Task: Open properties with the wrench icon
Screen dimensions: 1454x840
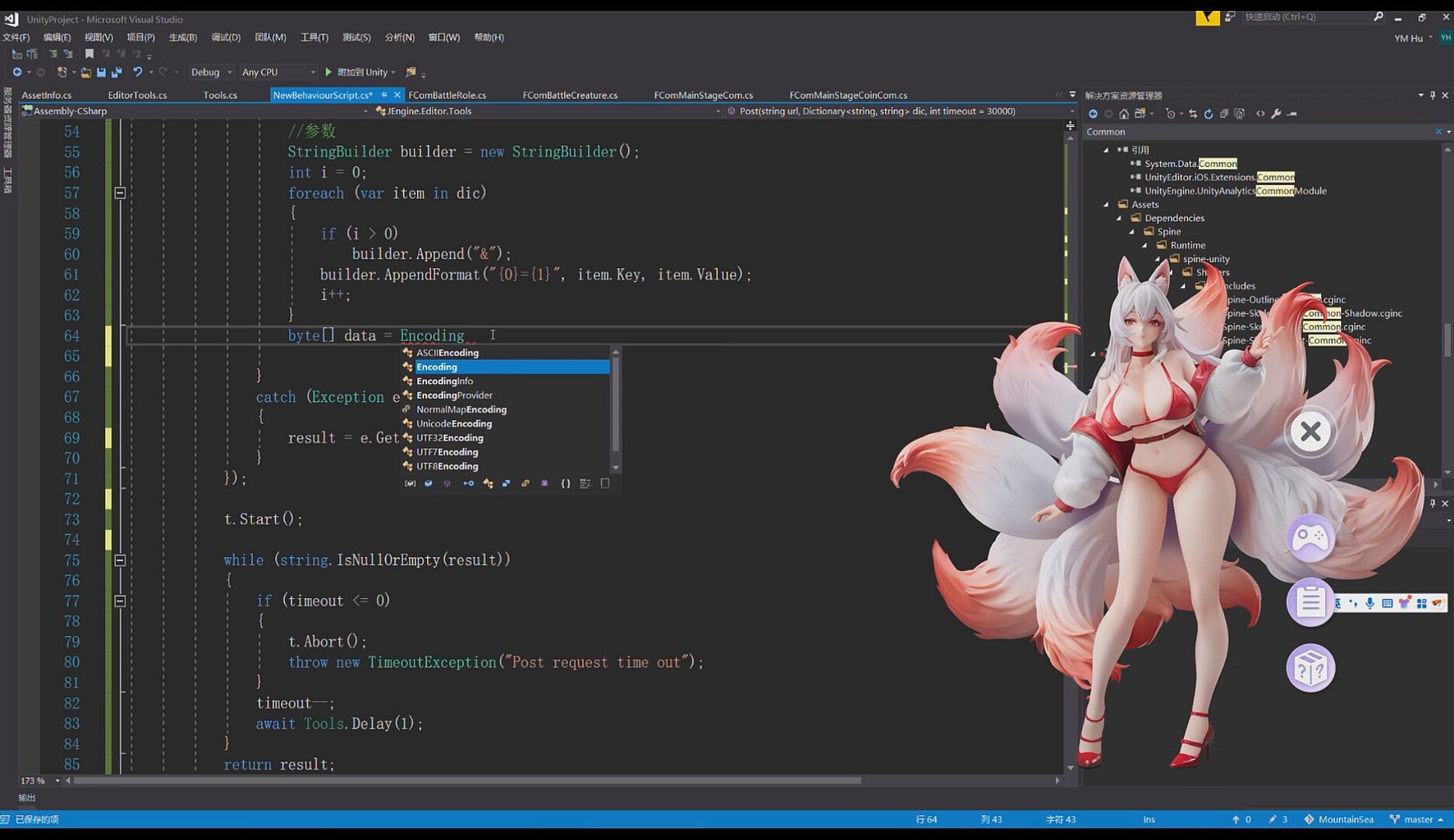Action: pos(1276,114)
